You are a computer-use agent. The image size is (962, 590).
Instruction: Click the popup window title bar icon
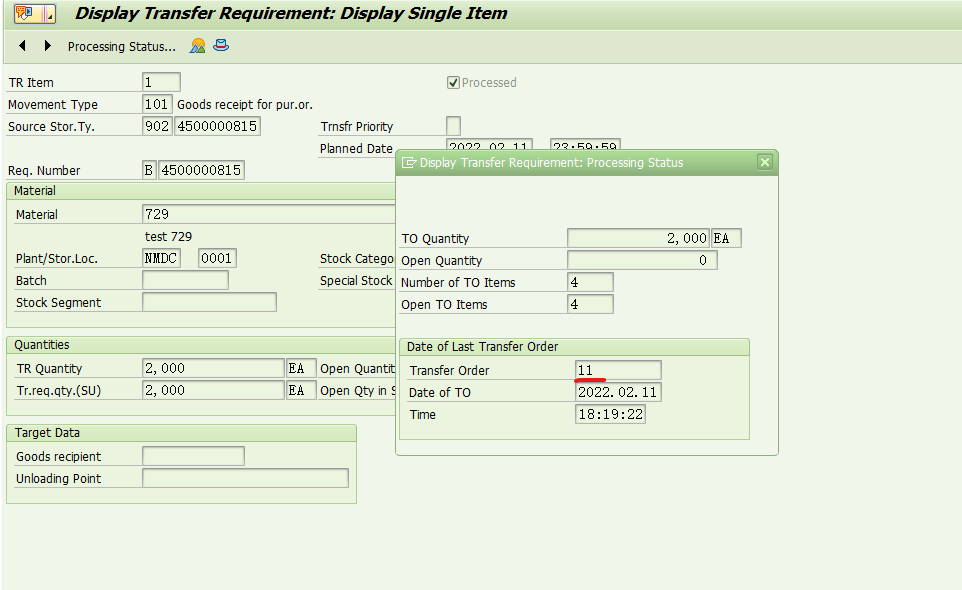408,161
